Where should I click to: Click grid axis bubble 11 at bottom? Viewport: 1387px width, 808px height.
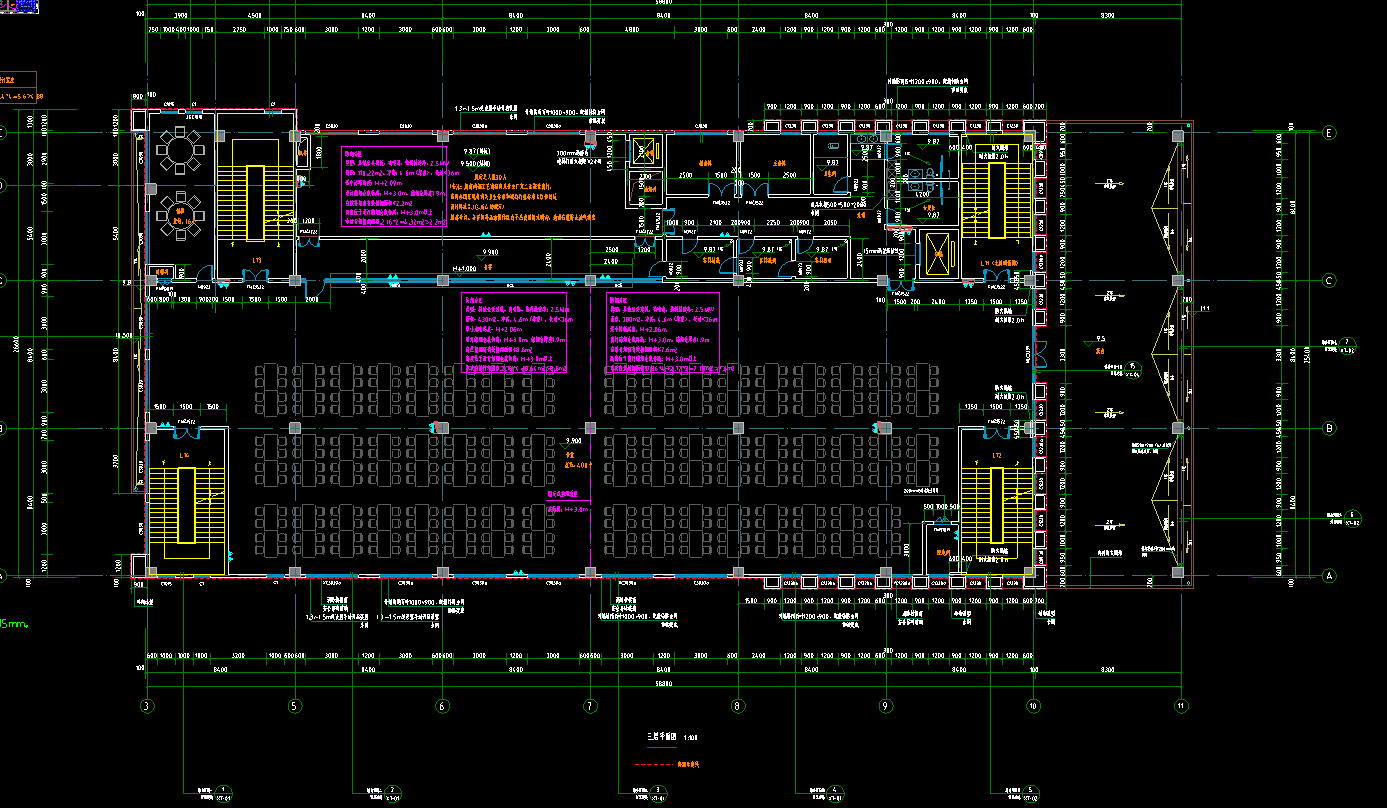click(1180, 706)
